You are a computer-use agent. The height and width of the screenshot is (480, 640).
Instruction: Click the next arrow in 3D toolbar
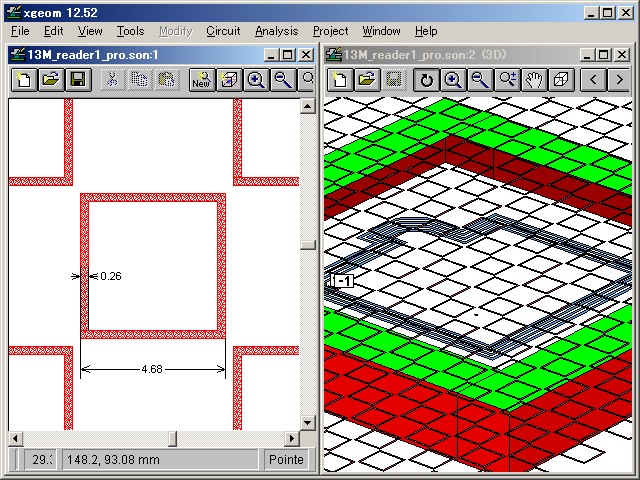pos(620,79)
